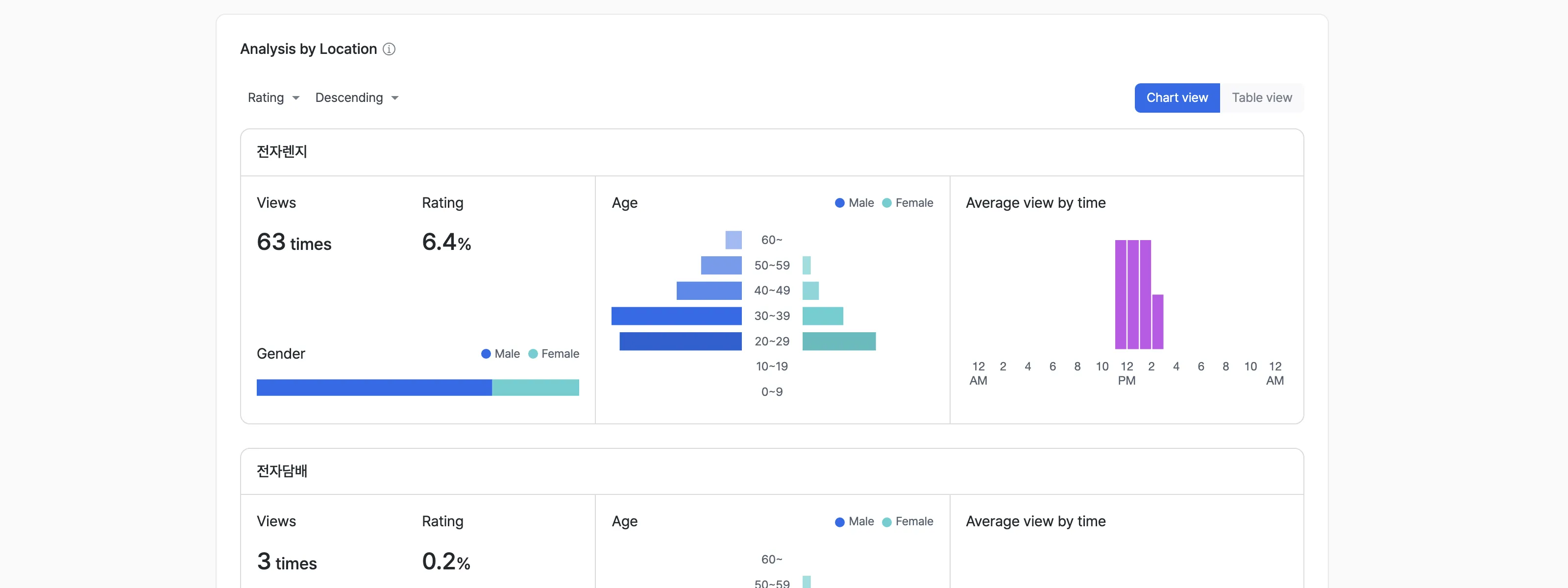Switch to Table view

tap(1261, 98)
